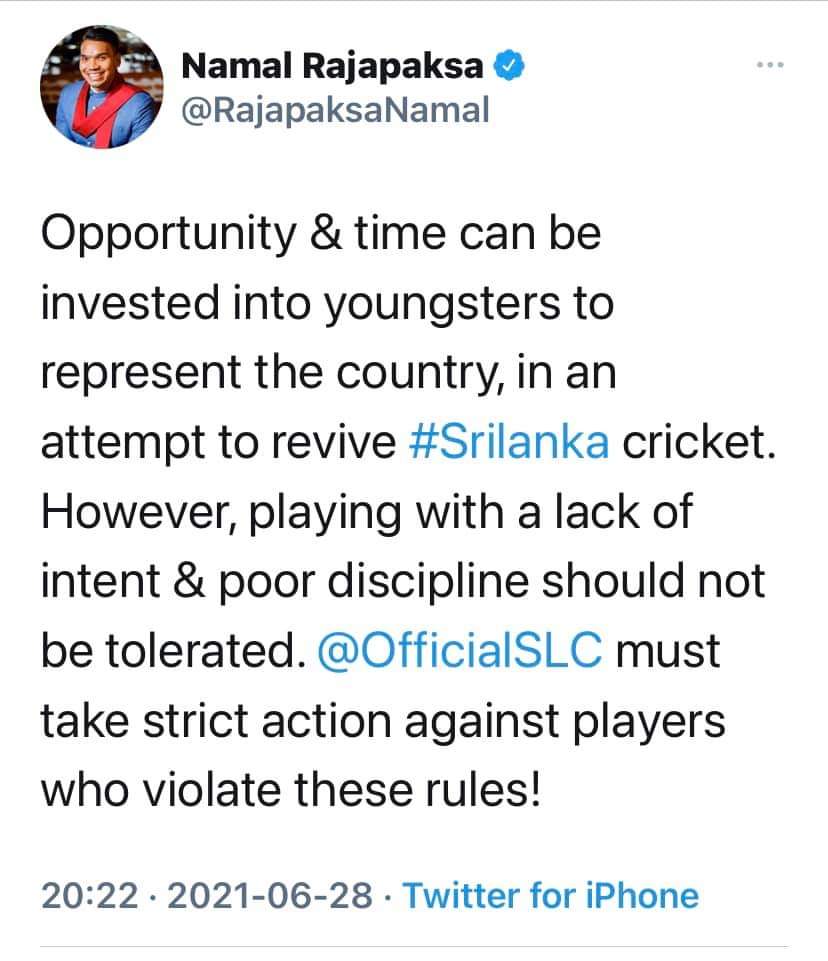Click the 20:22 tweet timestamp

[90, 896]
